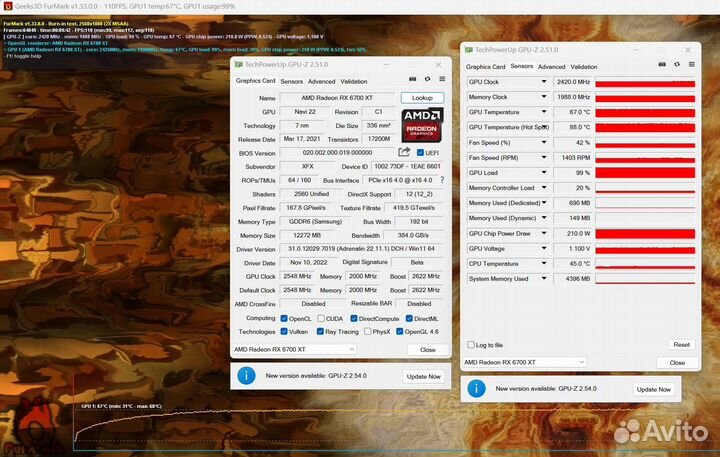720x457 pixels.
Task: Toggle the CUDA checkbox
Action: [321, 318]
